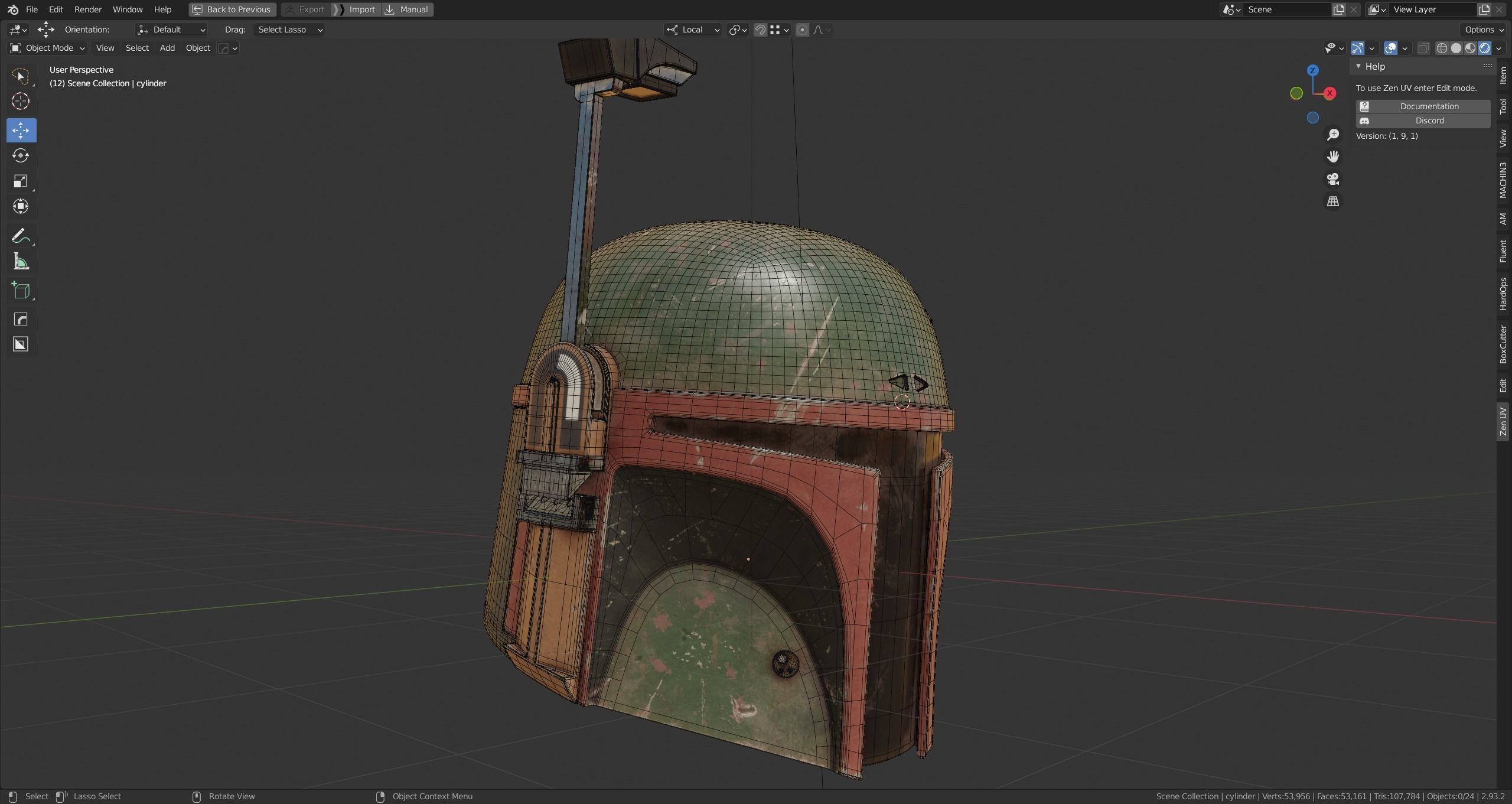Open the Options dropdown
Viewport: 1512px width, 804px height.
(x=1484, y=30)
